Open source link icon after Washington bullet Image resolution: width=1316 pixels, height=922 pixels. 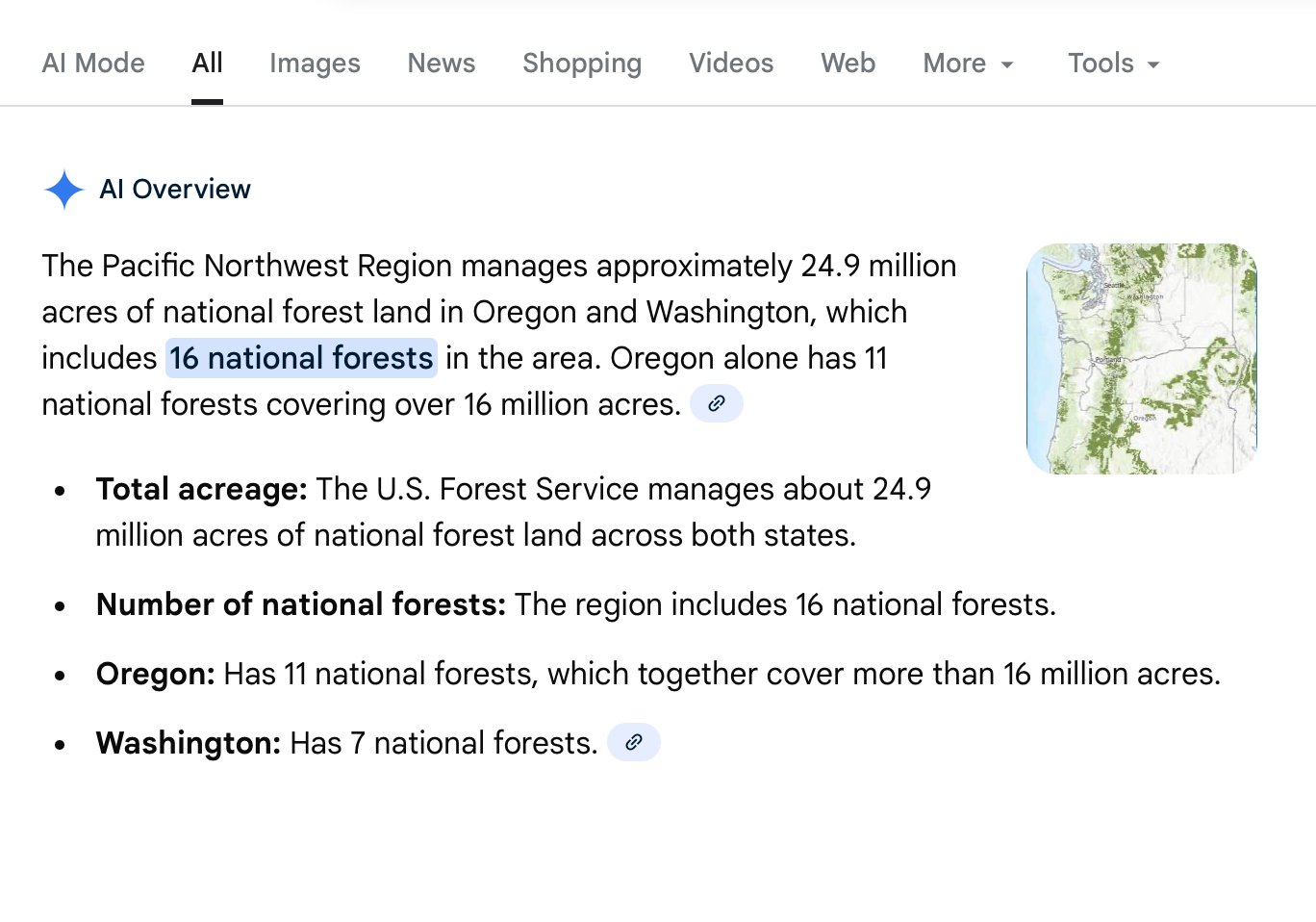tap(633, 742)
